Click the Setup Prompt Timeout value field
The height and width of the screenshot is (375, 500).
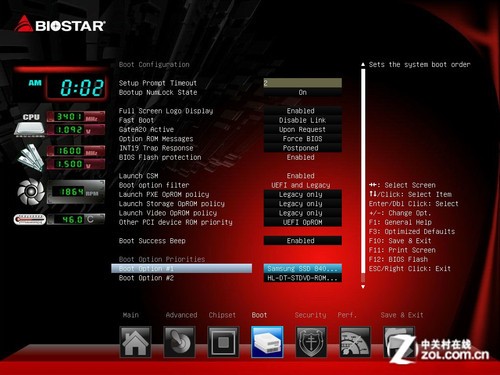coord(303,83)
